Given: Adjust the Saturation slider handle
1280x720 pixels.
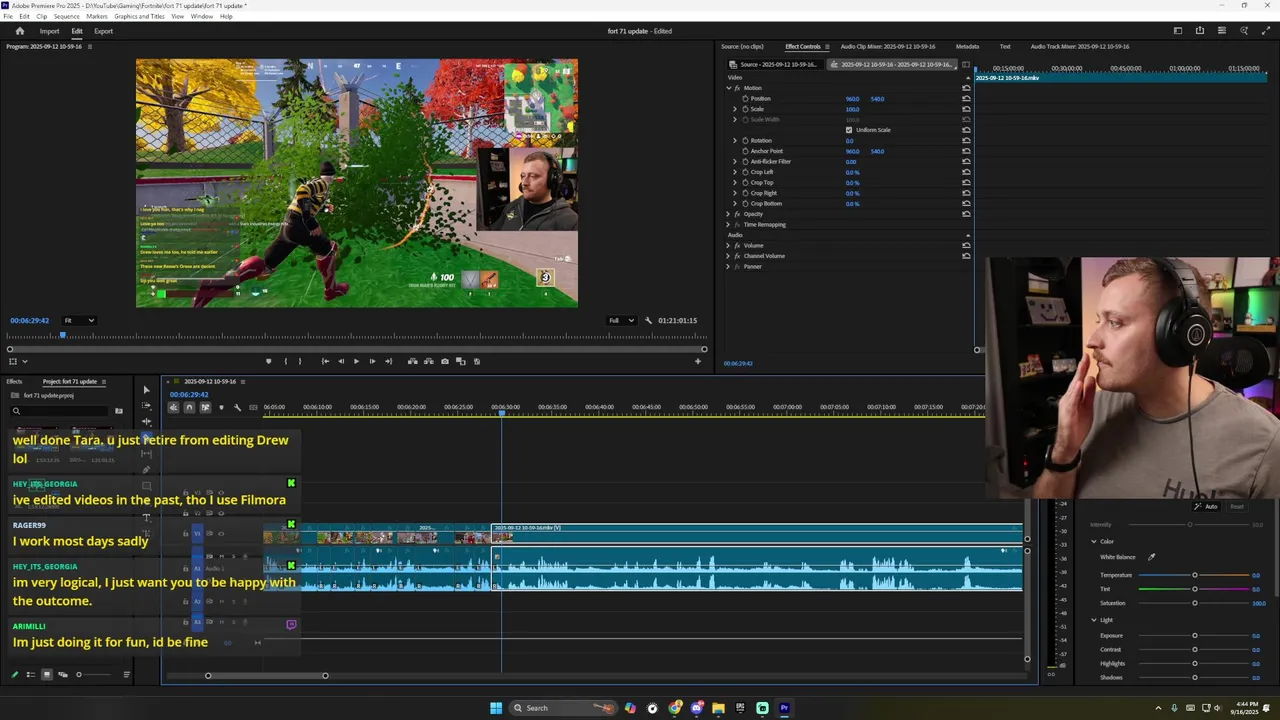Looking at the screenshot, I should [x=1194, y=603].
